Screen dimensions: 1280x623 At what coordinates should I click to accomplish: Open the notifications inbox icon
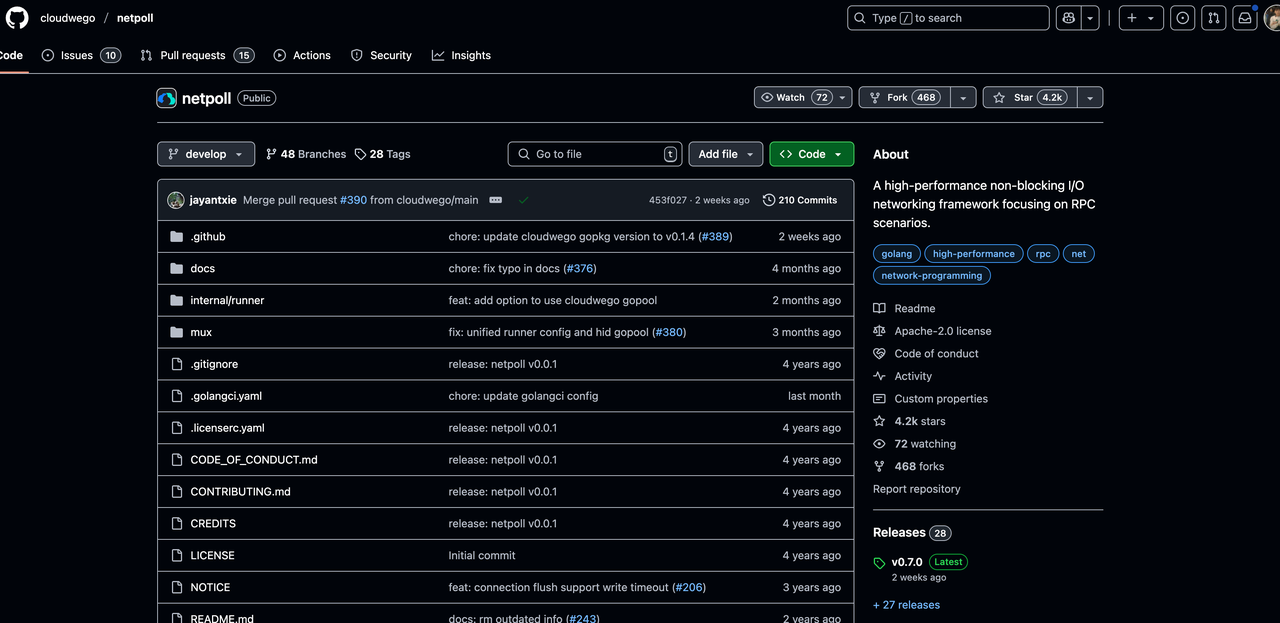tap(1245, 18)
